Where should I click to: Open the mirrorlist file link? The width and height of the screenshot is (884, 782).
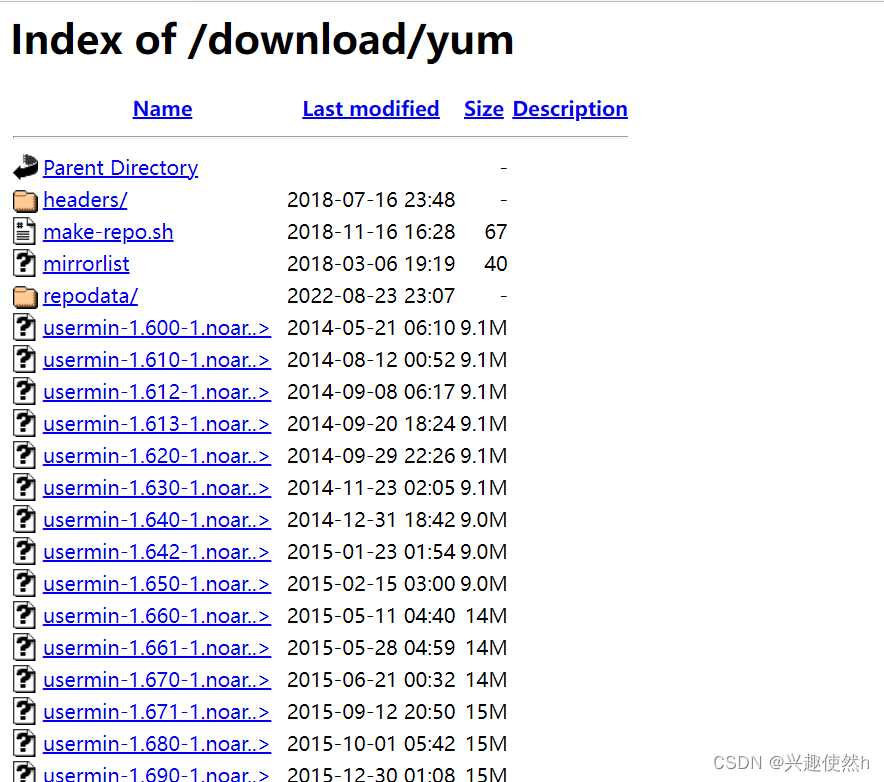86,264
